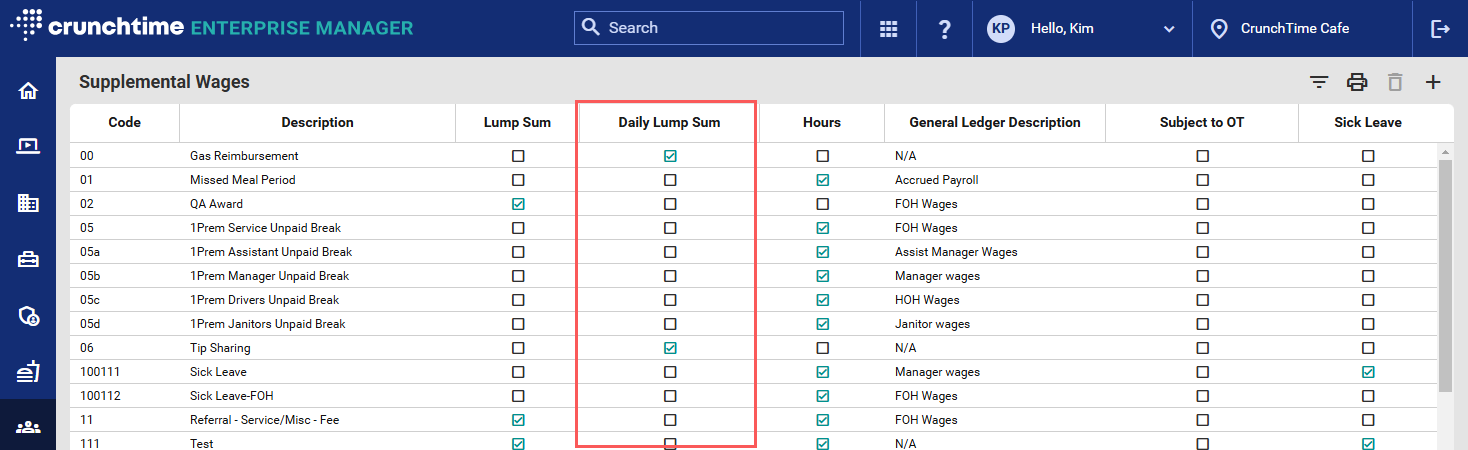This screenshot has height=450, width=1468.
Task: Click the delete trash icon
Action: tap(1395, 82)
